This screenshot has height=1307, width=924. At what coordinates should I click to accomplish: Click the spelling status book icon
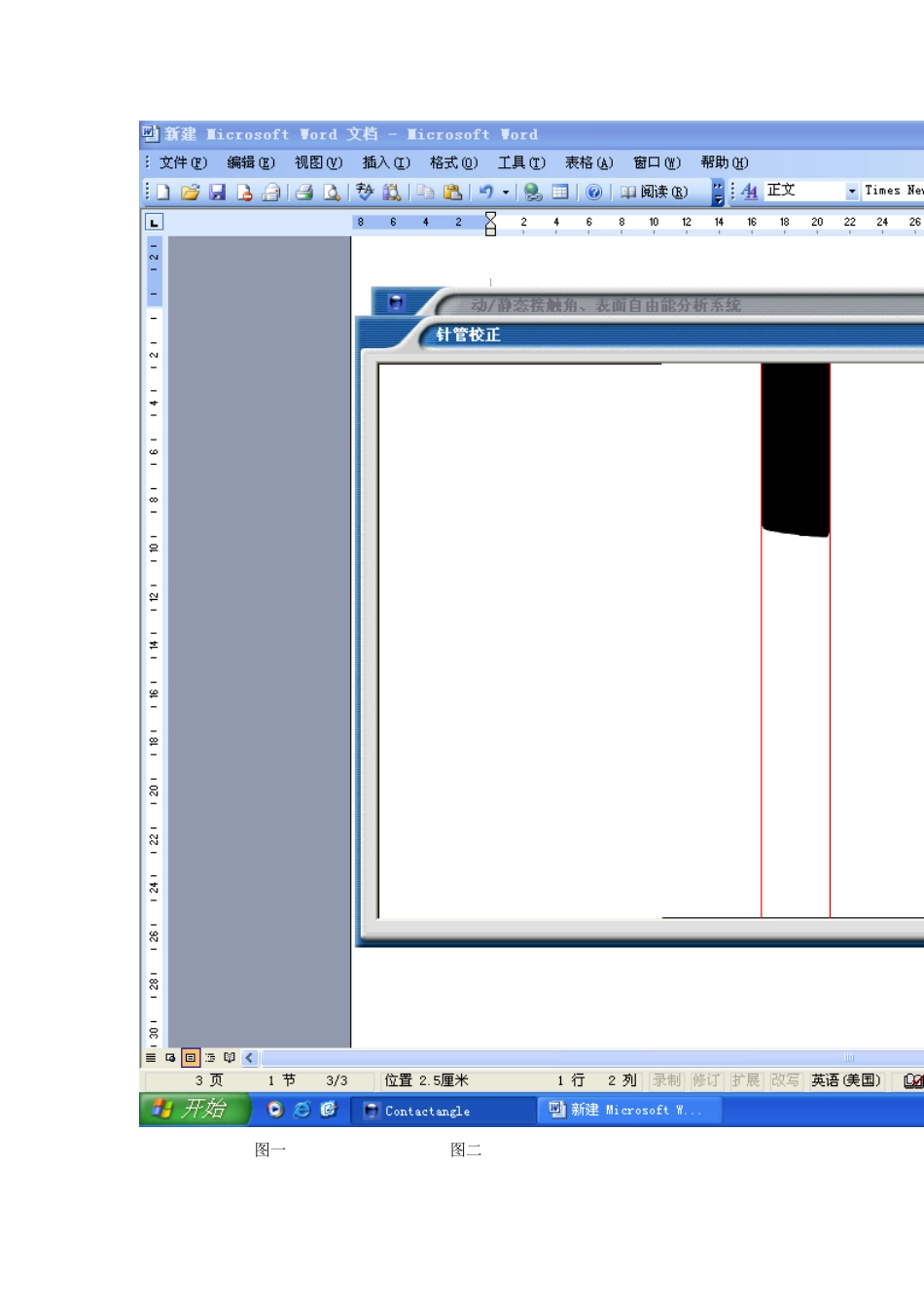[912, 1080]
